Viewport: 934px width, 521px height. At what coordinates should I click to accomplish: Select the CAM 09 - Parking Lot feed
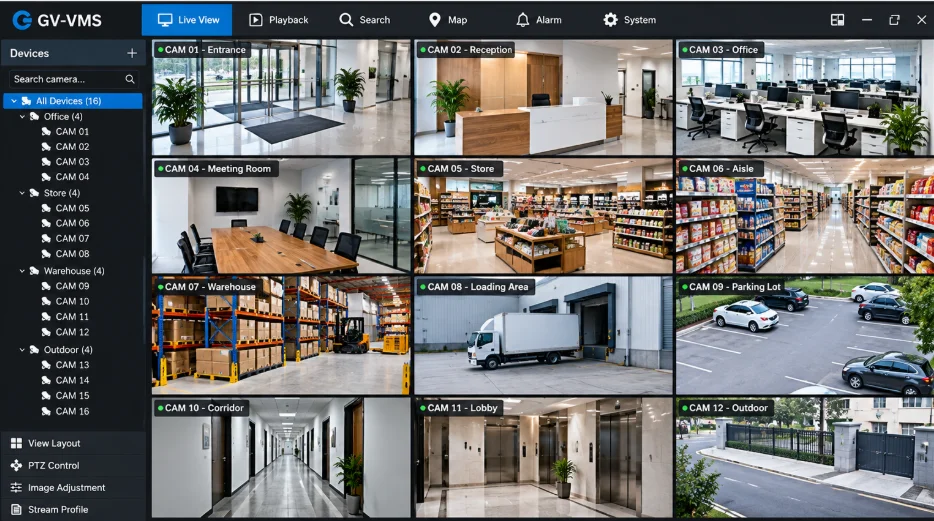(x=805, y=335)
